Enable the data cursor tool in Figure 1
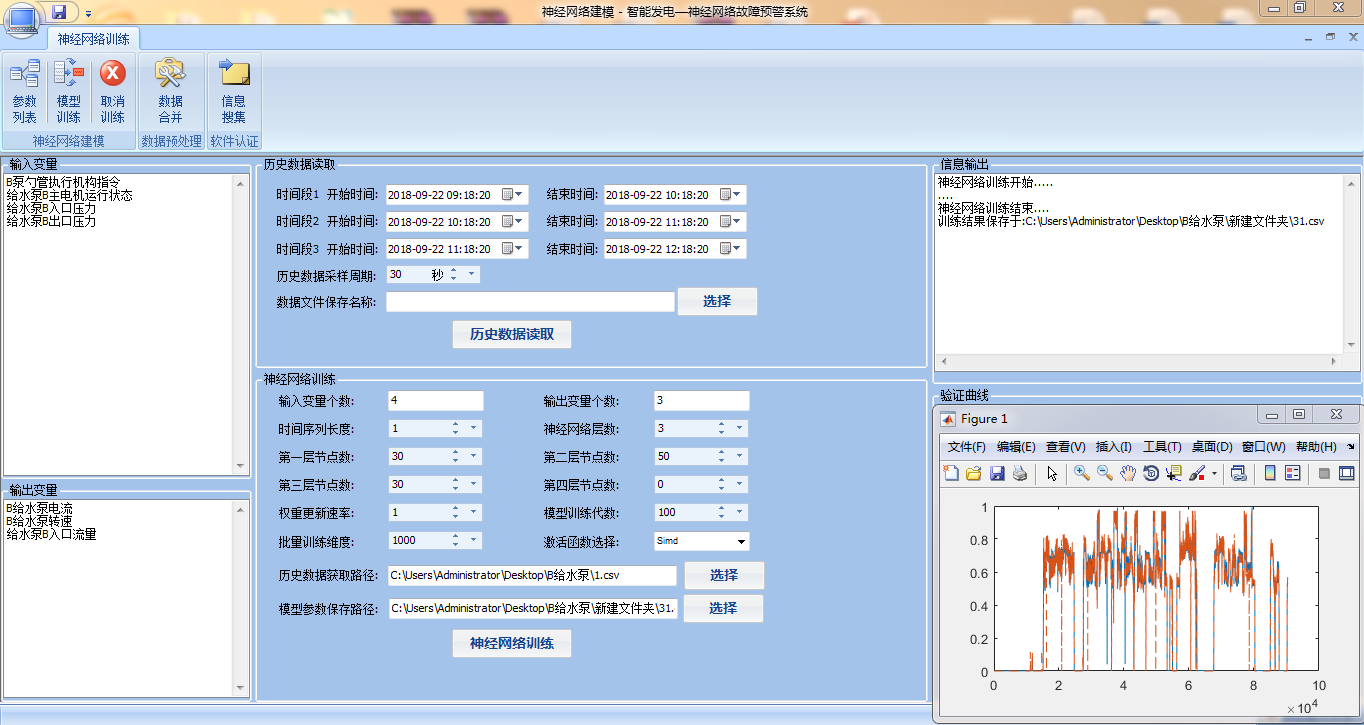Viewport: 1364px width, 725px height. point(1174,473)
